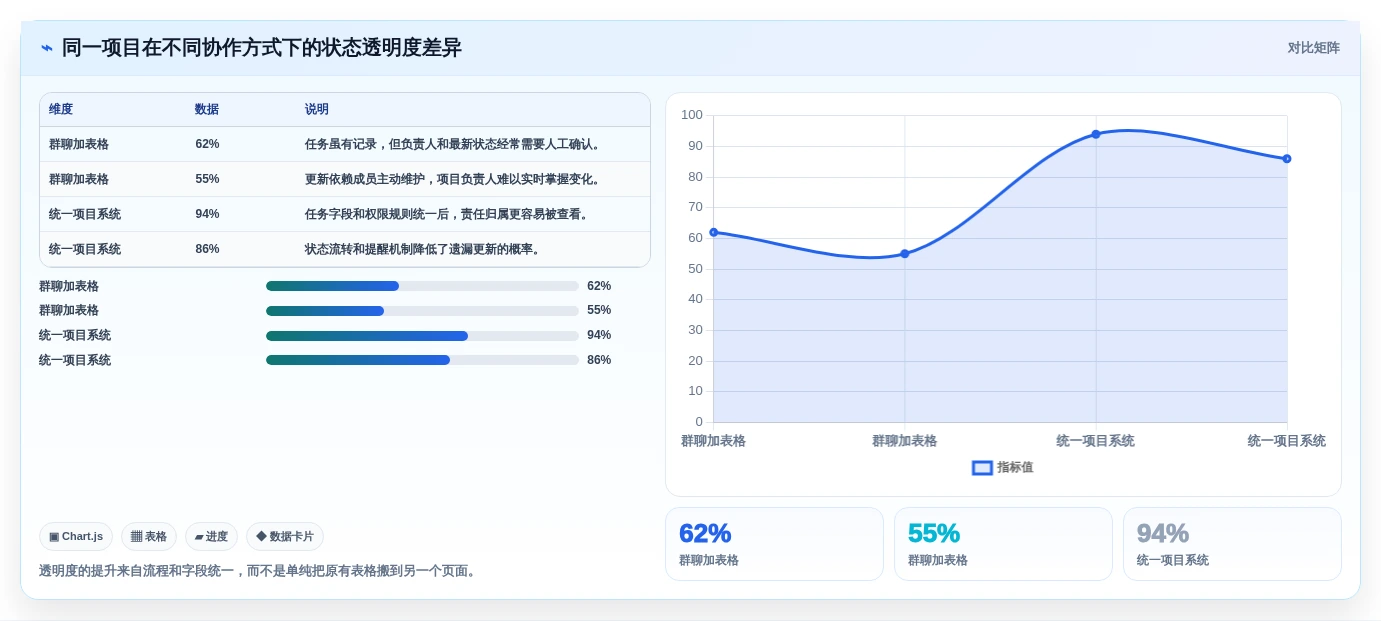
Task: Select the 表格 tag
Action: pyautogui.click(x=149, y=537)
